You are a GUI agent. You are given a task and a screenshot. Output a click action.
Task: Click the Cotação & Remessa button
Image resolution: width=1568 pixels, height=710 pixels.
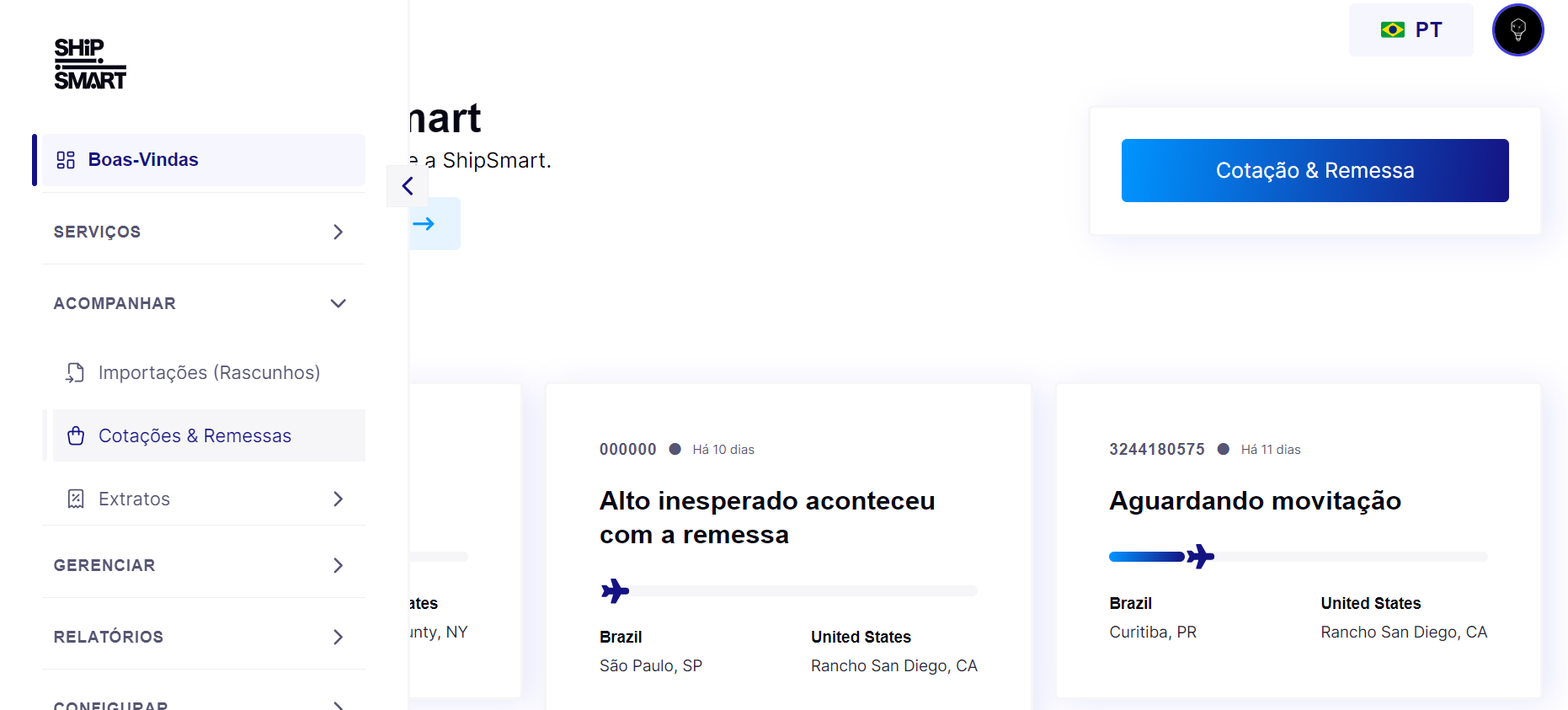point(1315,170)
